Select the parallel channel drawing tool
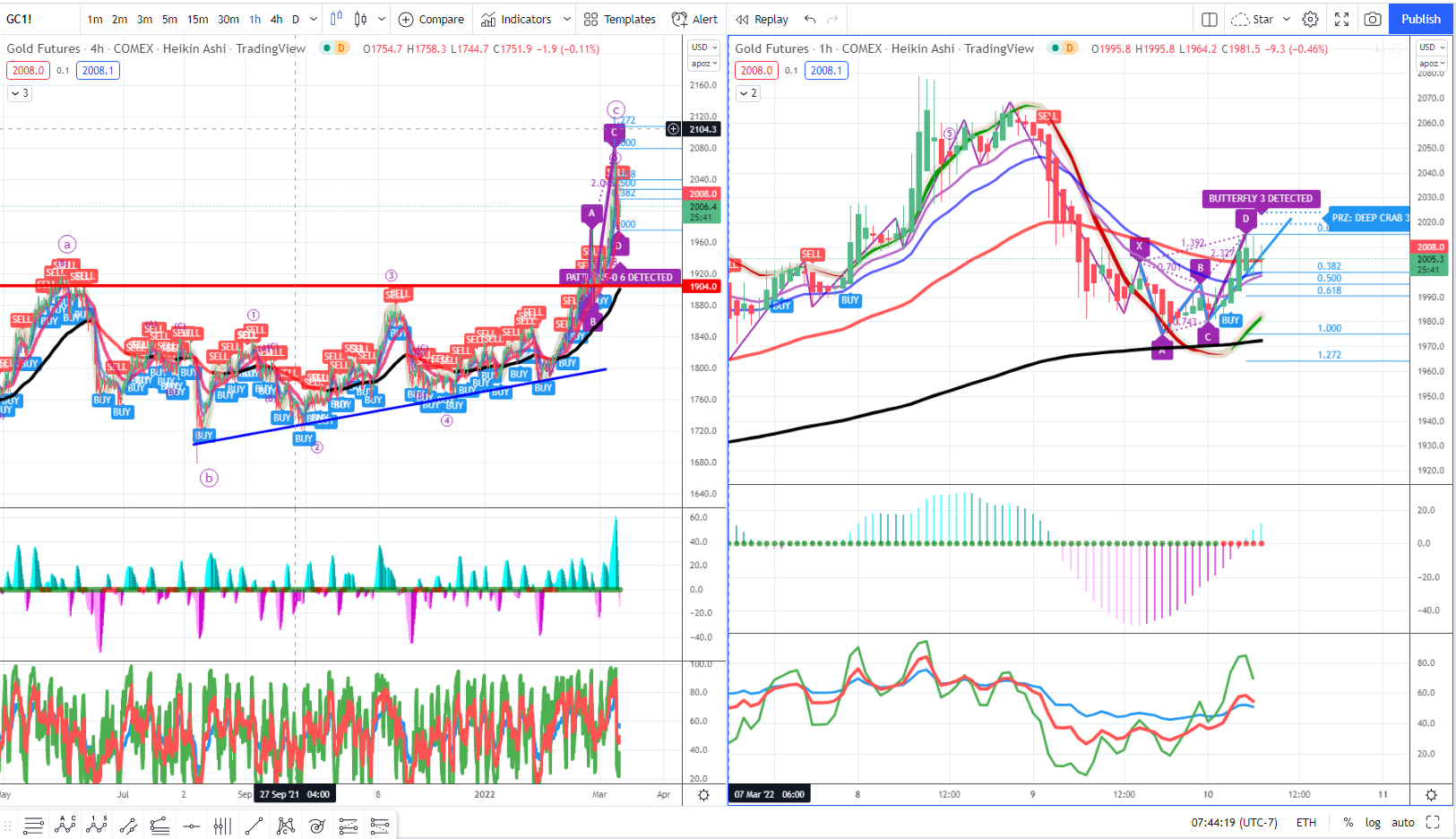The width and height of the screenshot is (1456, 839). point(128,826)
